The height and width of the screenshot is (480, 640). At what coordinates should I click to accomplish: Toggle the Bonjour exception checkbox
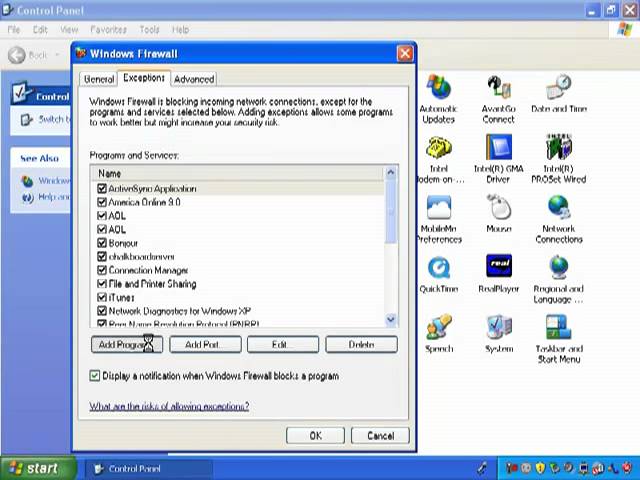point(102,243)
